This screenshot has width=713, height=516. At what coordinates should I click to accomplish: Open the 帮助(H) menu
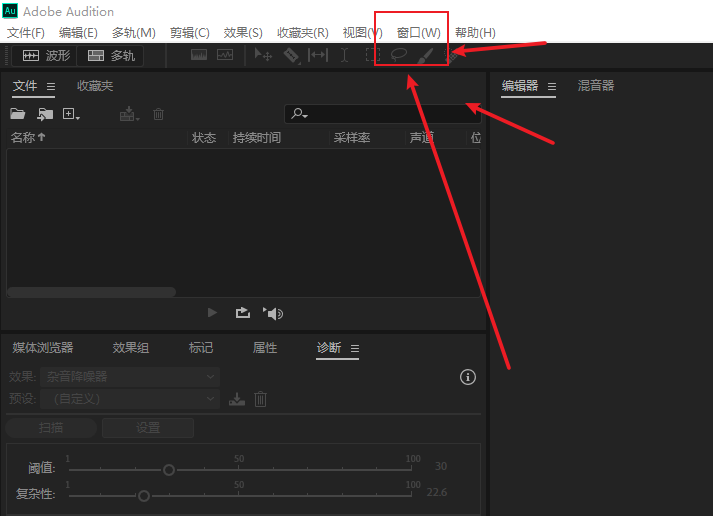[x=475, y=33]
